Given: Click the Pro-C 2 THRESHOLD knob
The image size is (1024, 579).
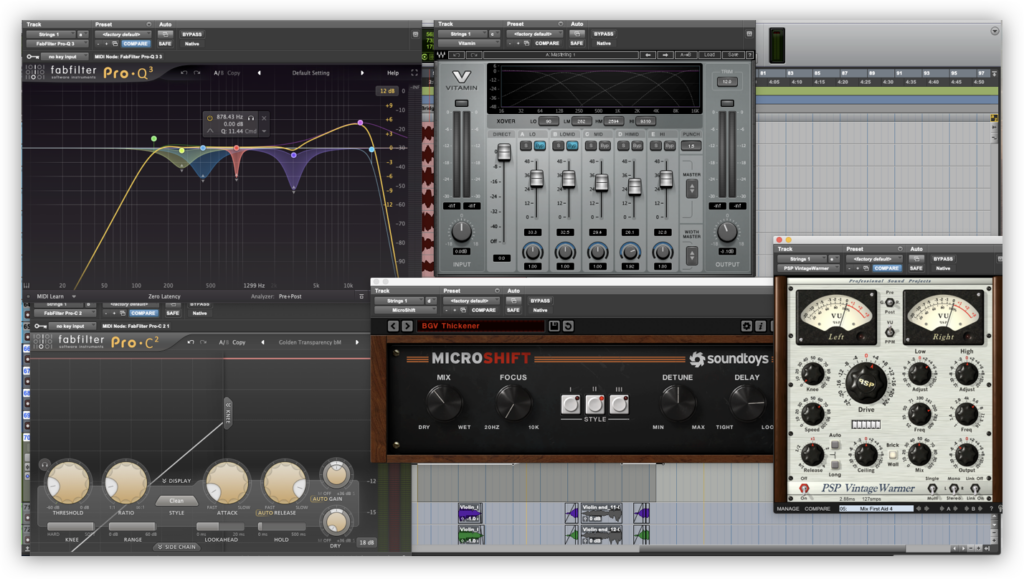Looking at the screenshot, I should click(68, 484).
